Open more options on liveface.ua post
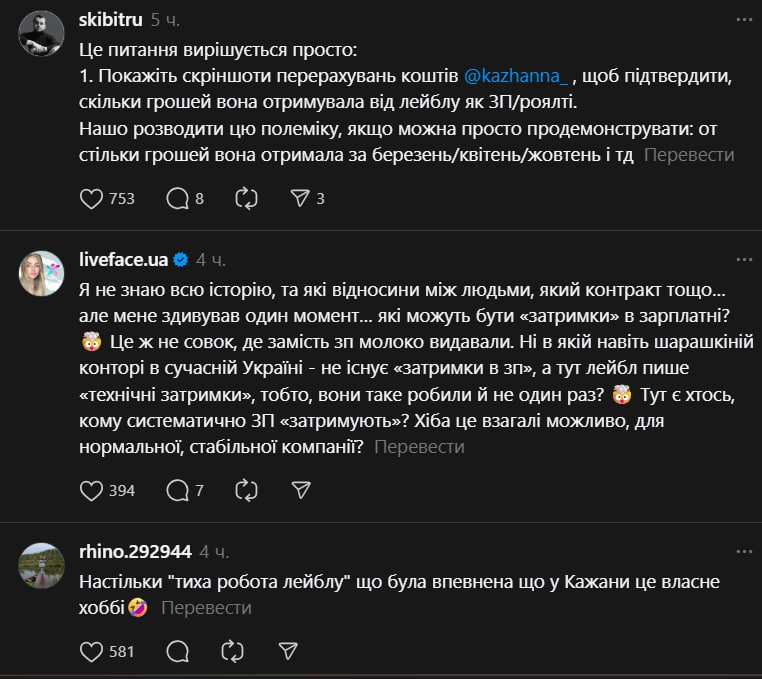 742,260
